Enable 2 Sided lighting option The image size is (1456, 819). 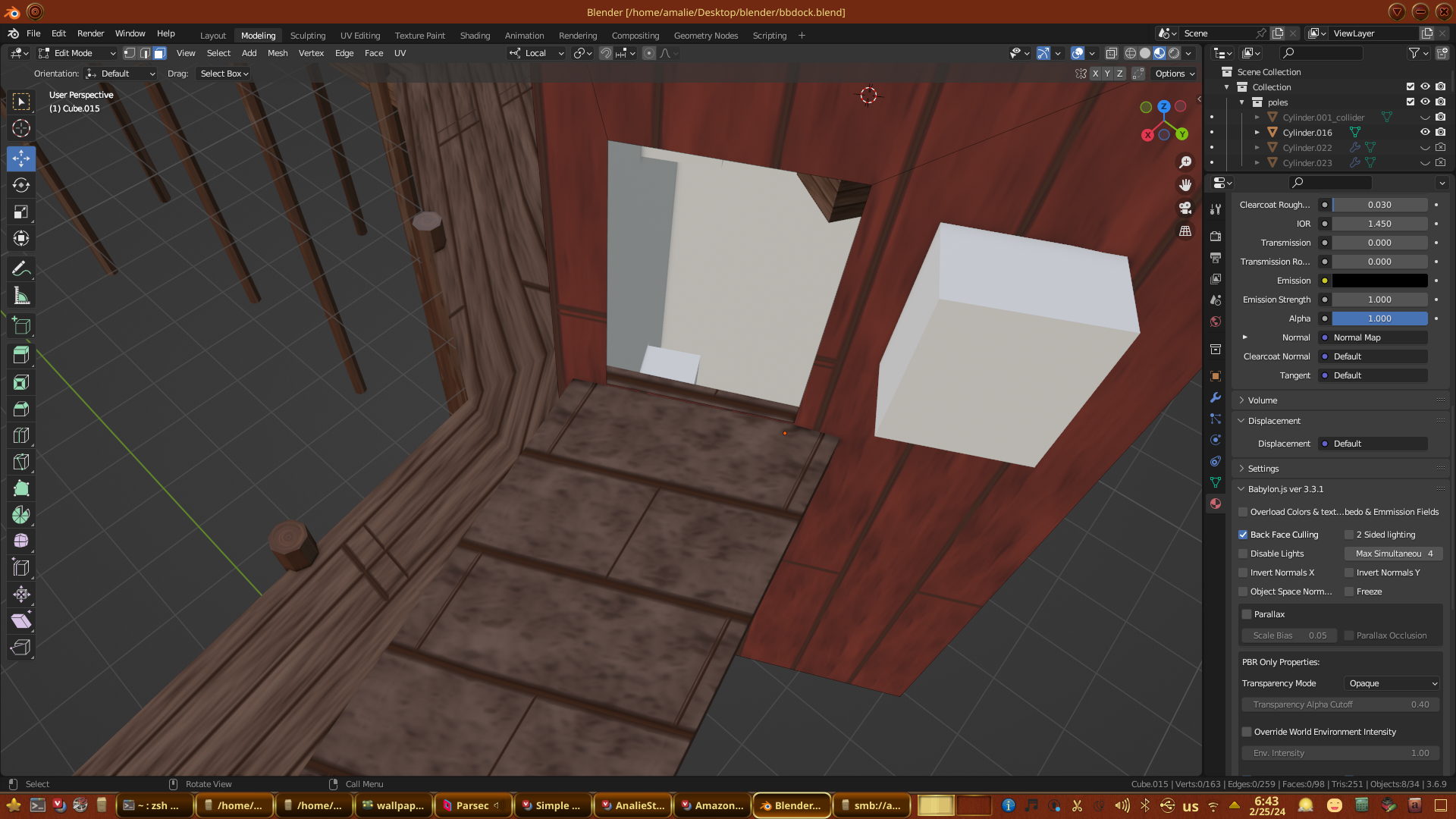point(1349,535)
